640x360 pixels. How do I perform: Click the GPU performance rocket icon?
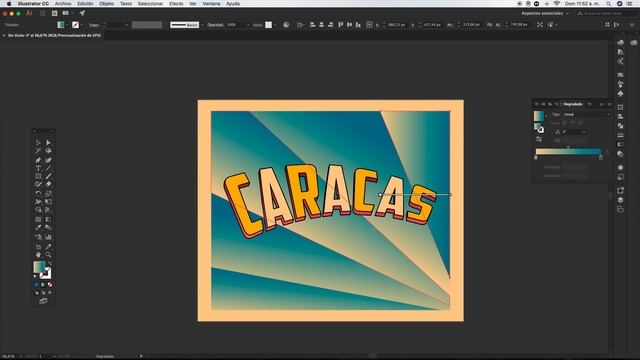(82, 13)
